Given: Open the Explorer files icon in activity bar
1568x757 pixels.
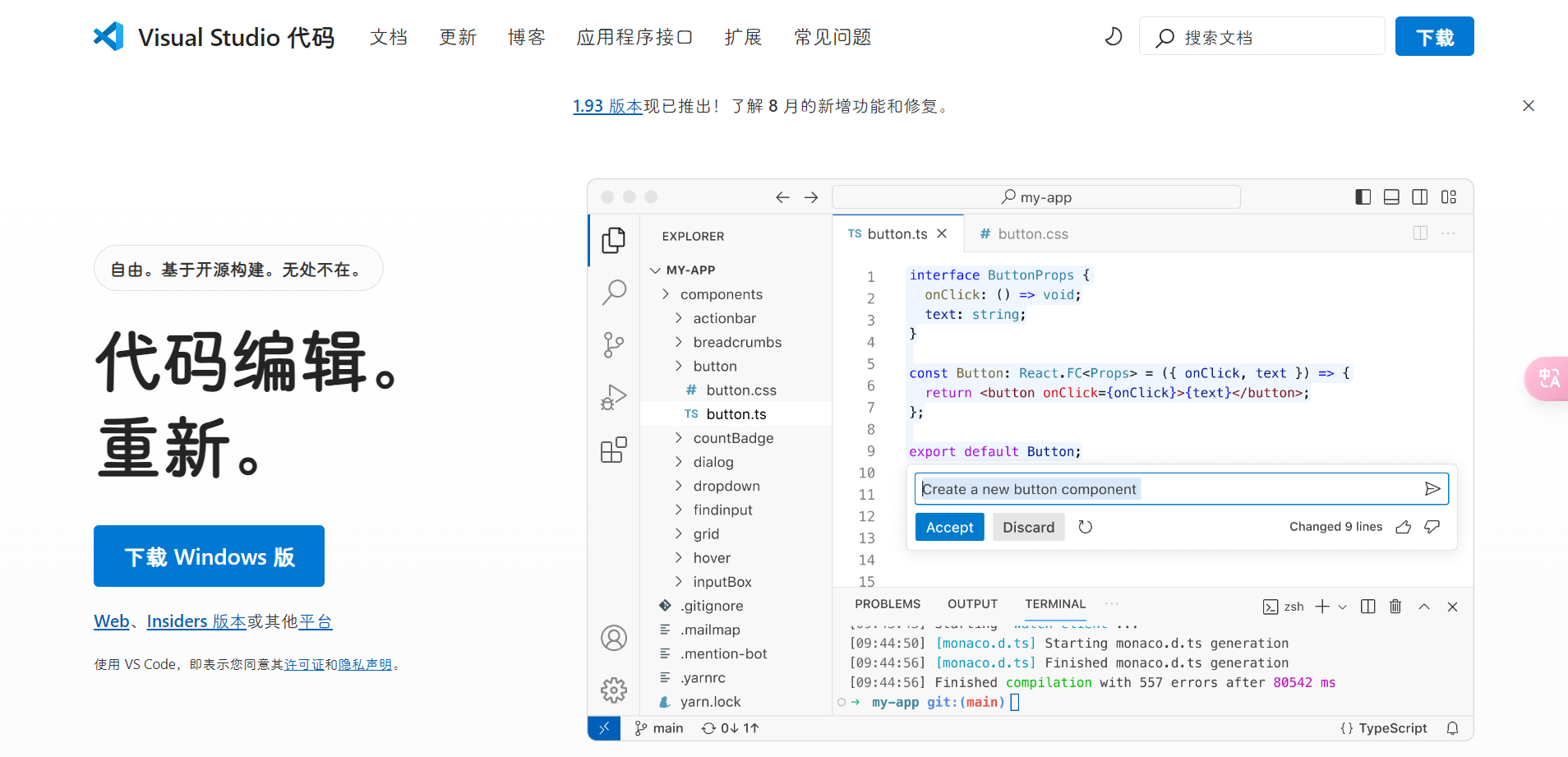Looking at the screenshot, I should 614,240.
